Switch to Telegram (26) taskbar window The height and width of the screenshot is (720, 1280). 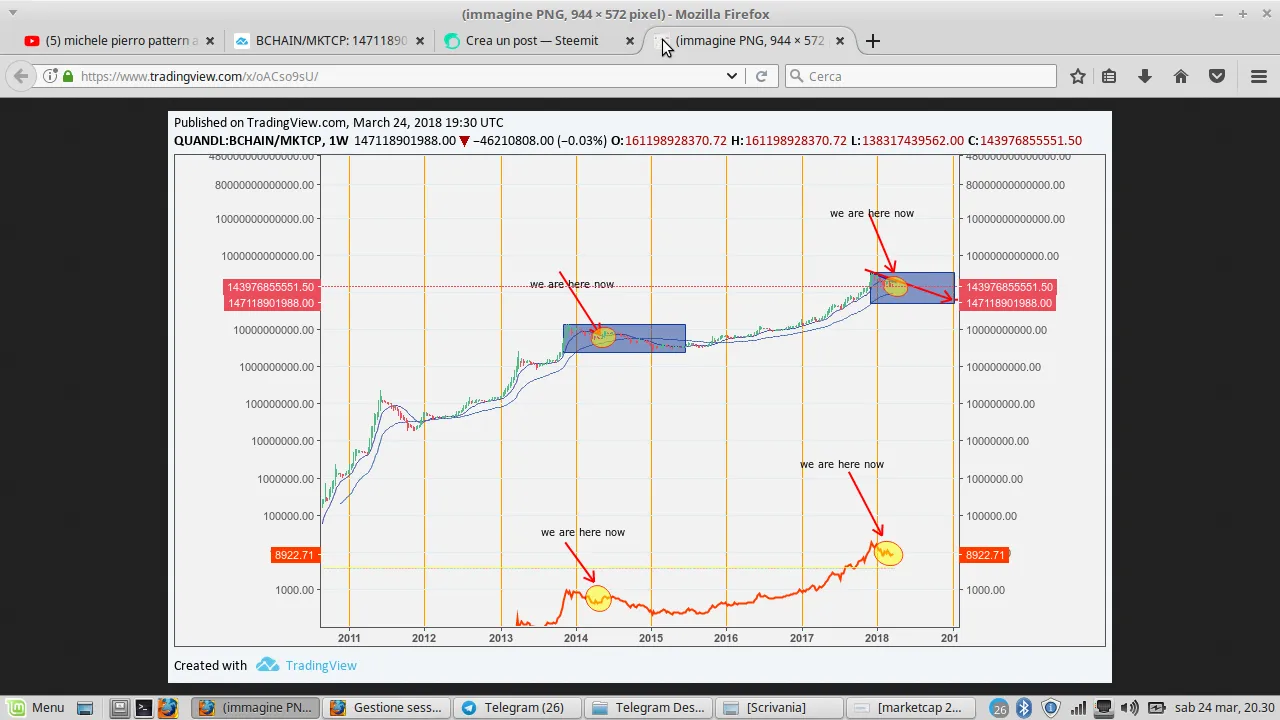[x=518, y=708]
